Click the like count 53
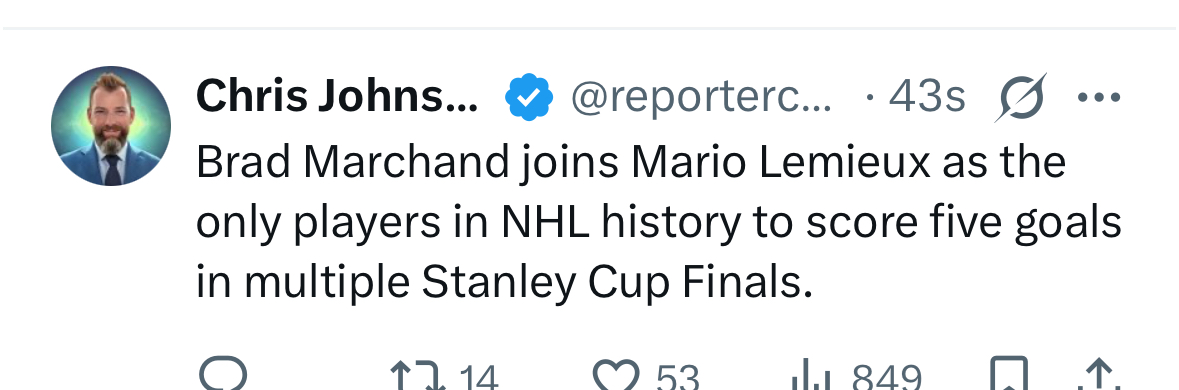The image size is (1179, 390). [677, 377]
